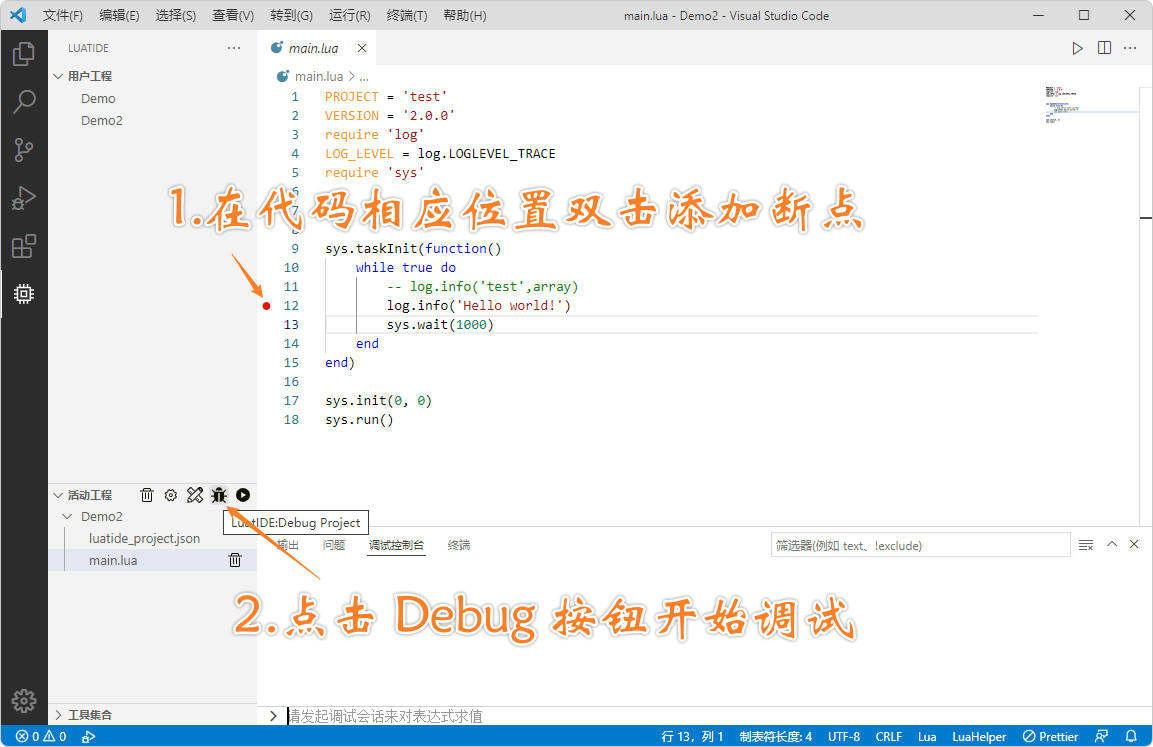Viewport: 1153px width, 747px height.
Task: Open Source Control view icon
Action: 24,150
